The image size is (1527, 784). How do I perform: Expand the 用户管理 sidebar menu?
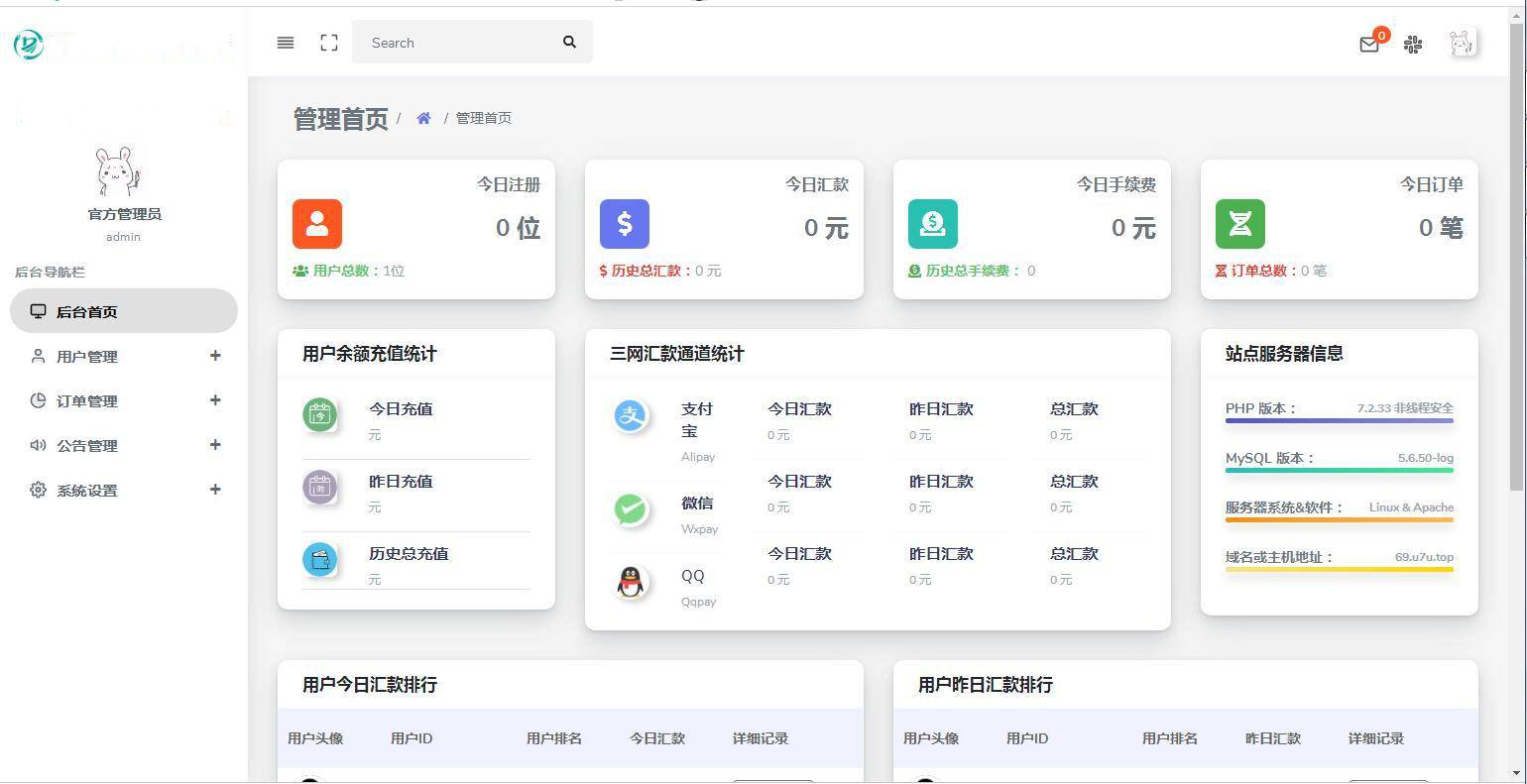(x=87, y=357)
